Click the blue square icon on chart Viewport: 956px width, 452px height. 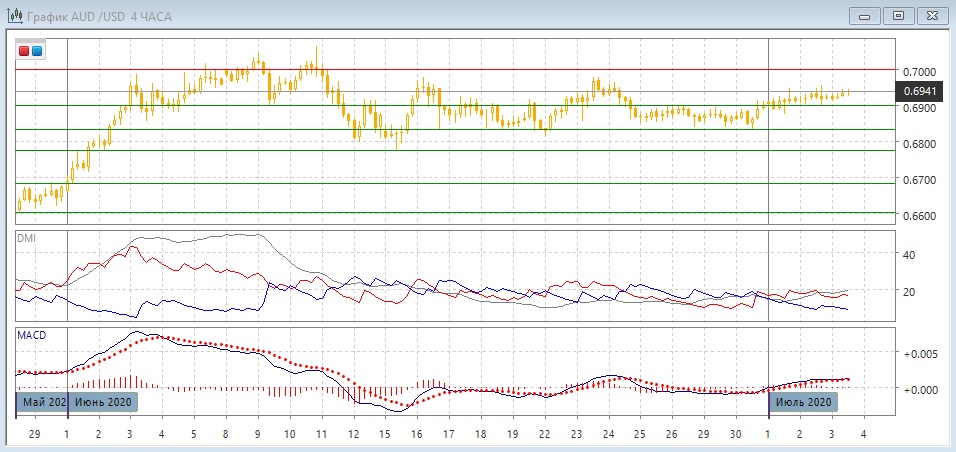[x=37, y=50]
